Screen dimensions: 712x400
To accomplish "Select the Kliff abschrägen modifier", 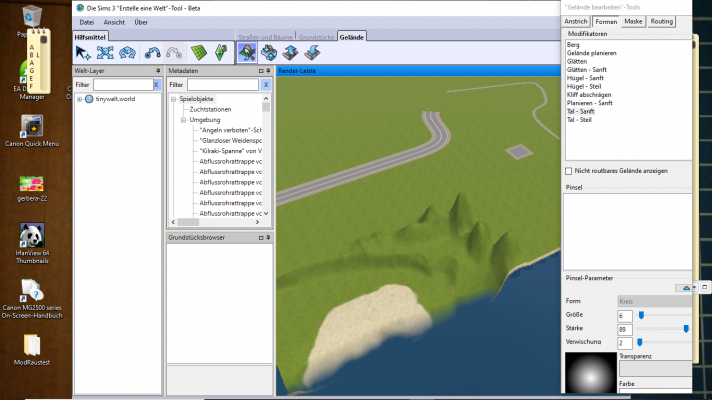I will pos(589,95).
